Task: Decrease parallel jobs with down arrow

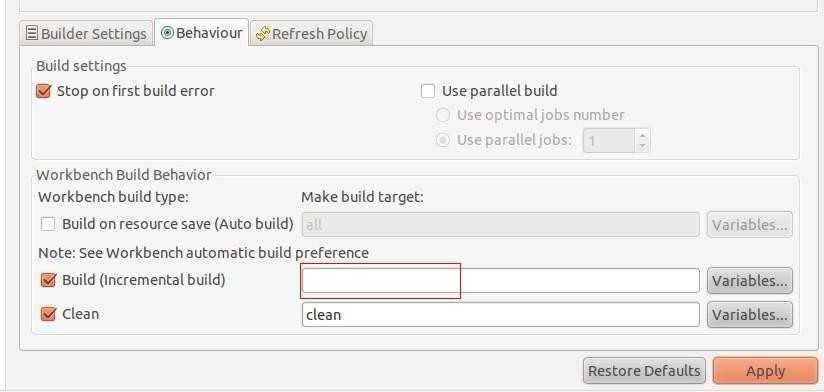Action: tap(642, 146)
